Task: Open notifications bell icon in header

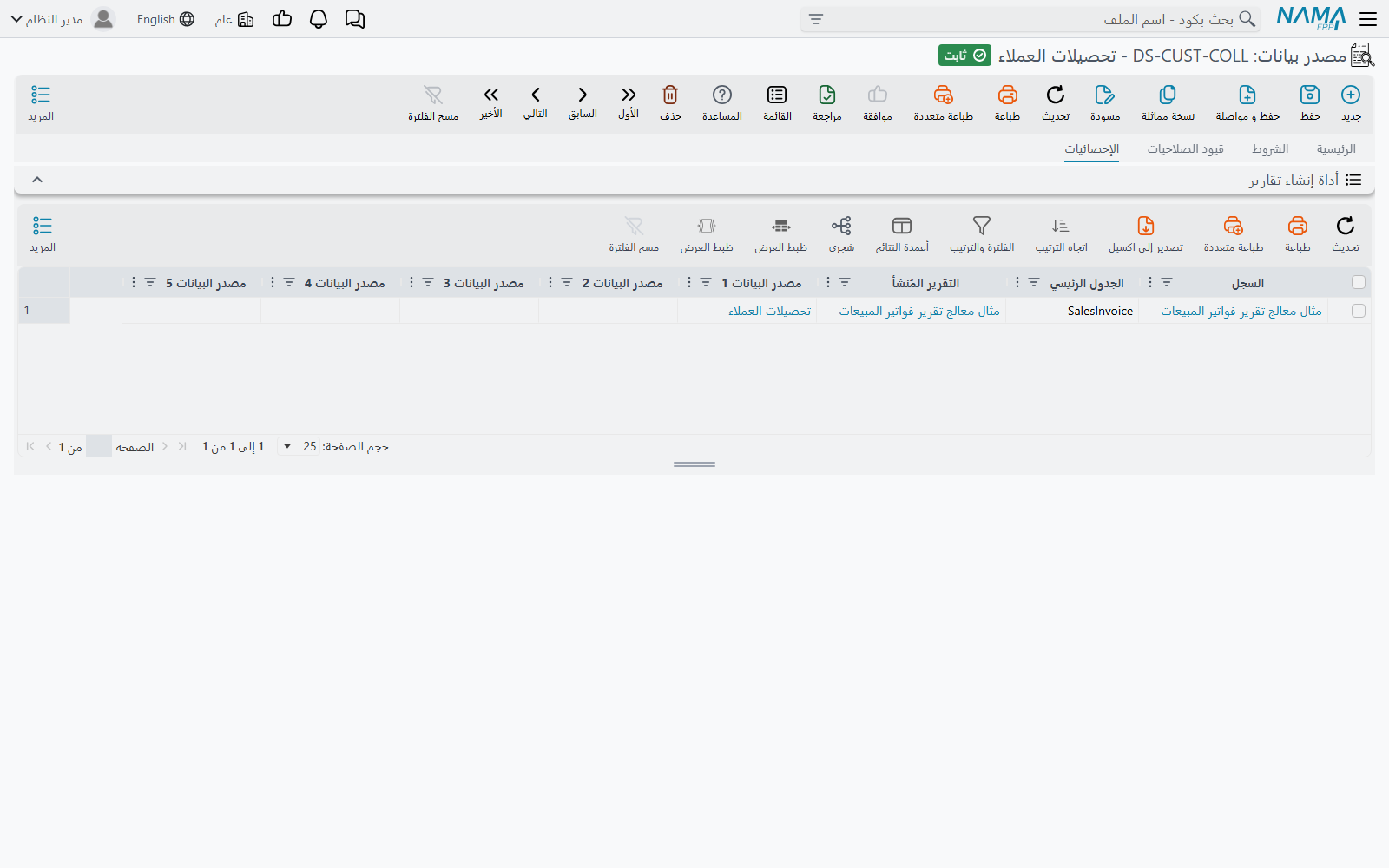Action: tap(319, 19)
